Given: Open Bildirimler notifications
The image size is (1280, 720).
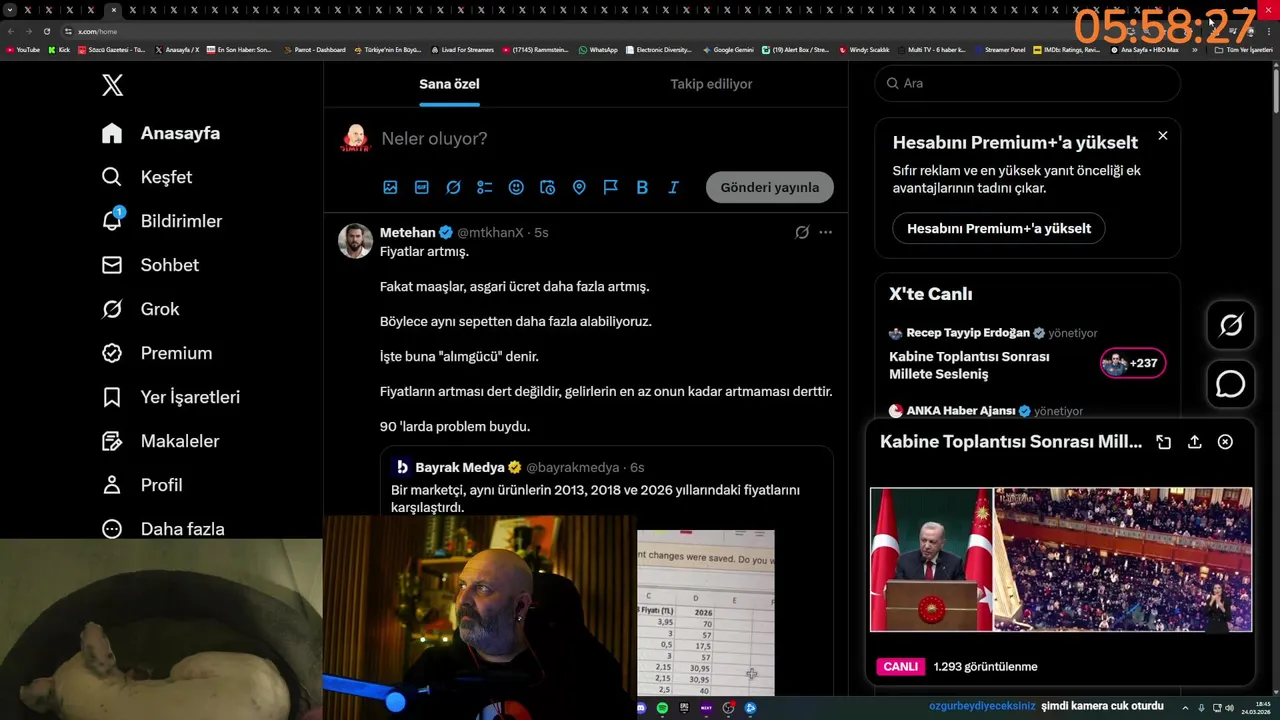Looking at the screenshot, I should pyautogui.click(x=162, y=221).
